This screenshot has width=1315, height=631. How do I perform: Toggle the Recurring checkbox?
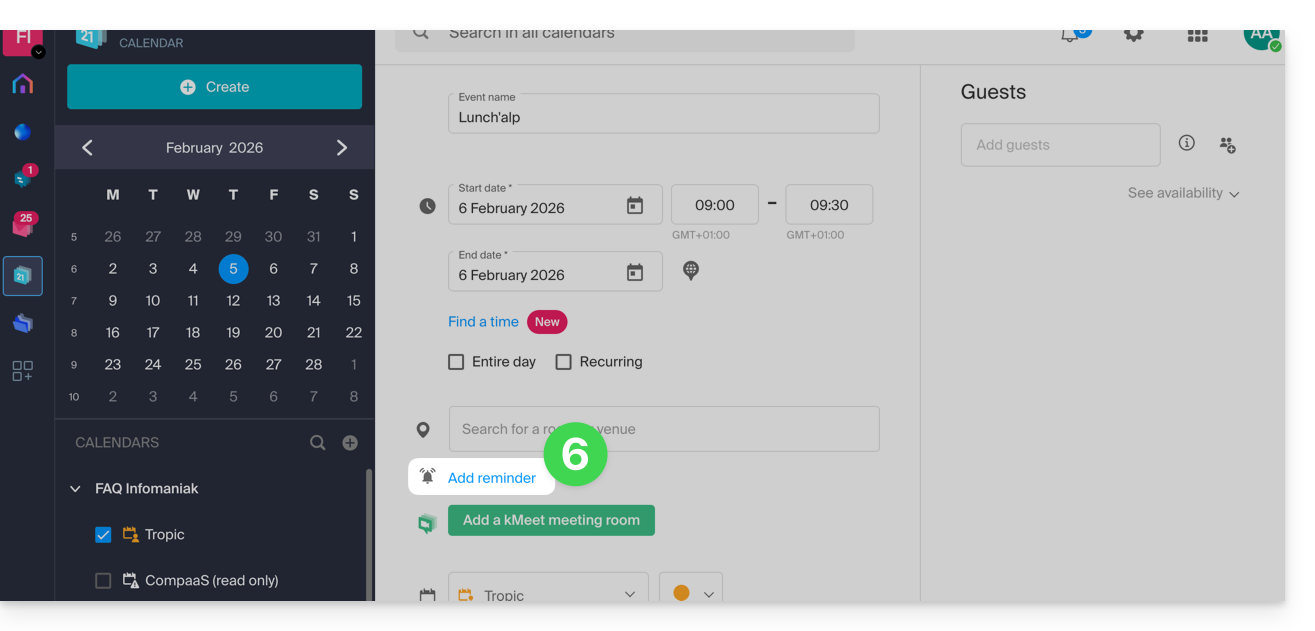[x=563, y=362]
